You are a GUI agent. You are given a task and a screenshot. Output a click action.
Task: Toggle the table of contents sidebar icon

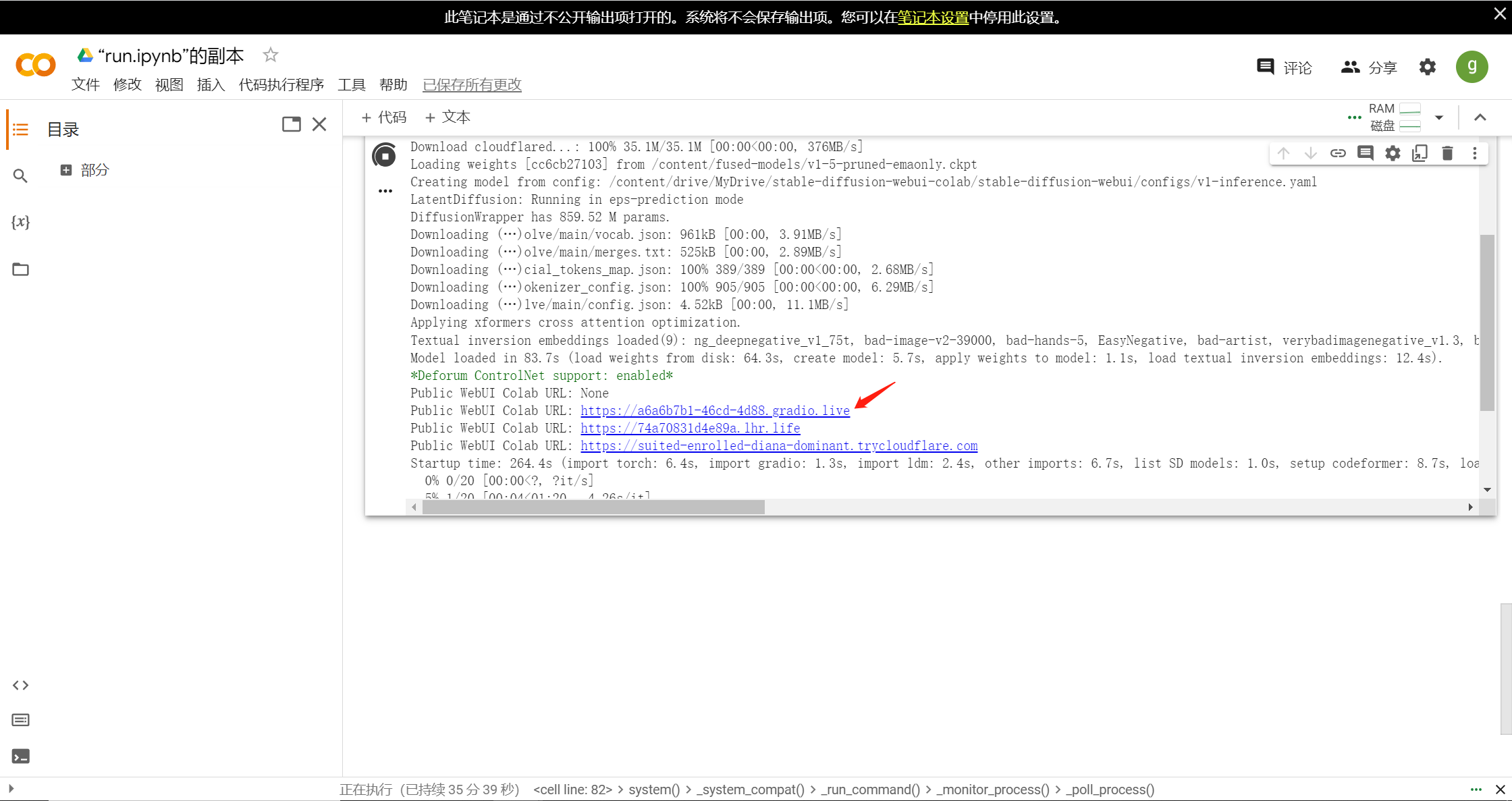(x=20, y=129)
